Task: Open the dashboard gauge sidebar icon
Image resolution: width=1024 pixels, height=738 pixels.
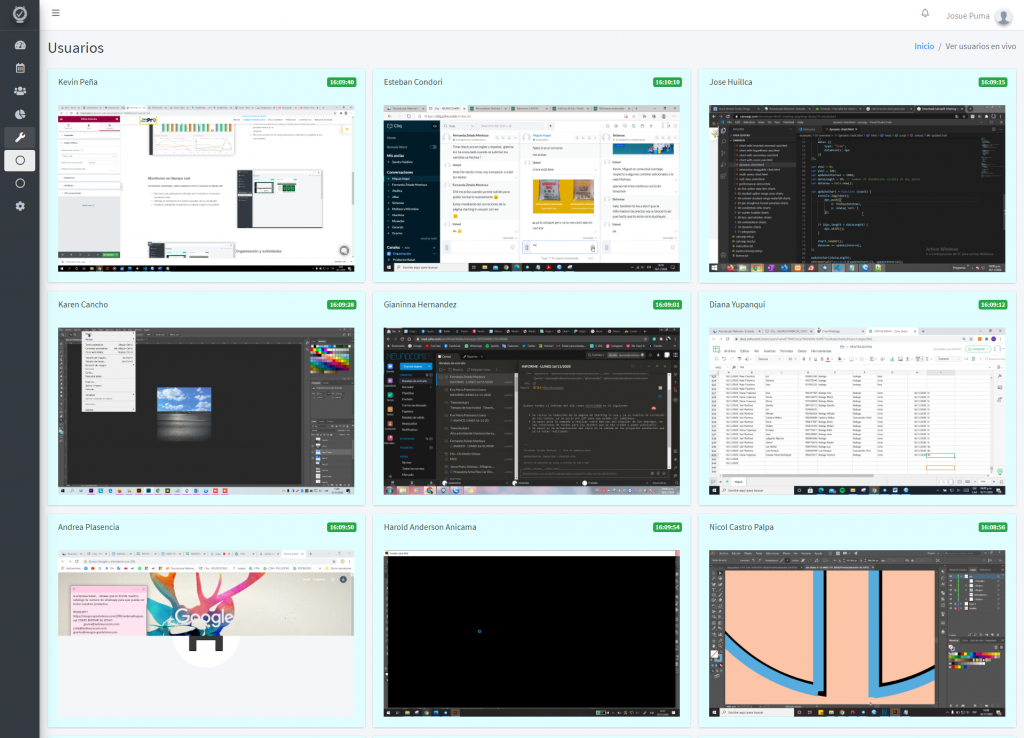Action: pos(20,45)
